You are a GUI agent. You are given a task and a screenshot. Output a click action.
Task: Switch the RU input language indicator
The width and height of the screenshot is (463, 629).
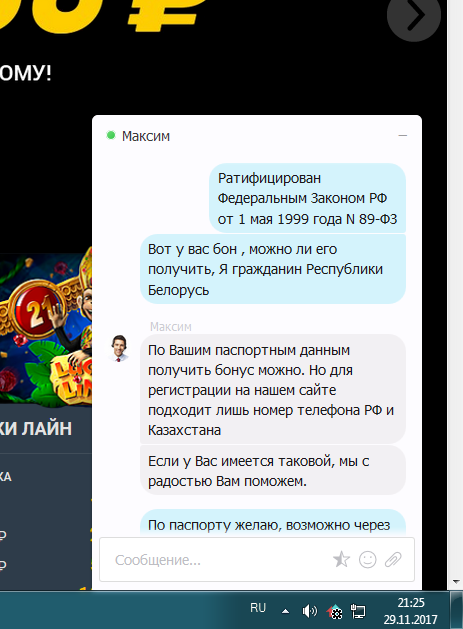pos(258,608)
